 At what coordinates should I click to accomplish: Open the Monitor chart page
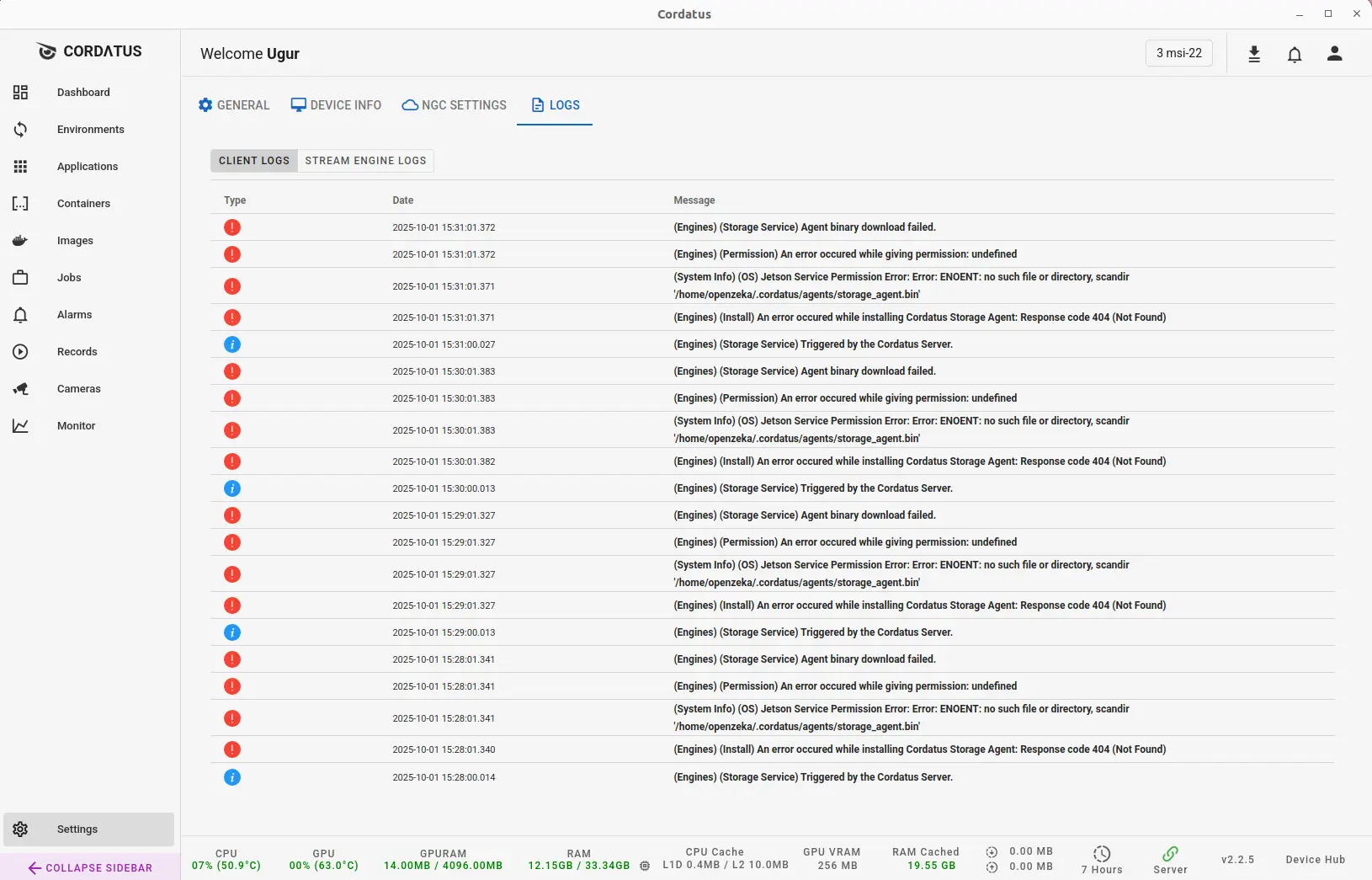76,426
